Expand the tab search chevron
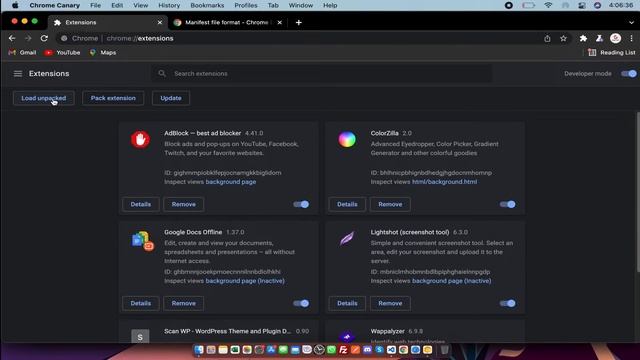The image size is (640, 360). tap(631, 22)
